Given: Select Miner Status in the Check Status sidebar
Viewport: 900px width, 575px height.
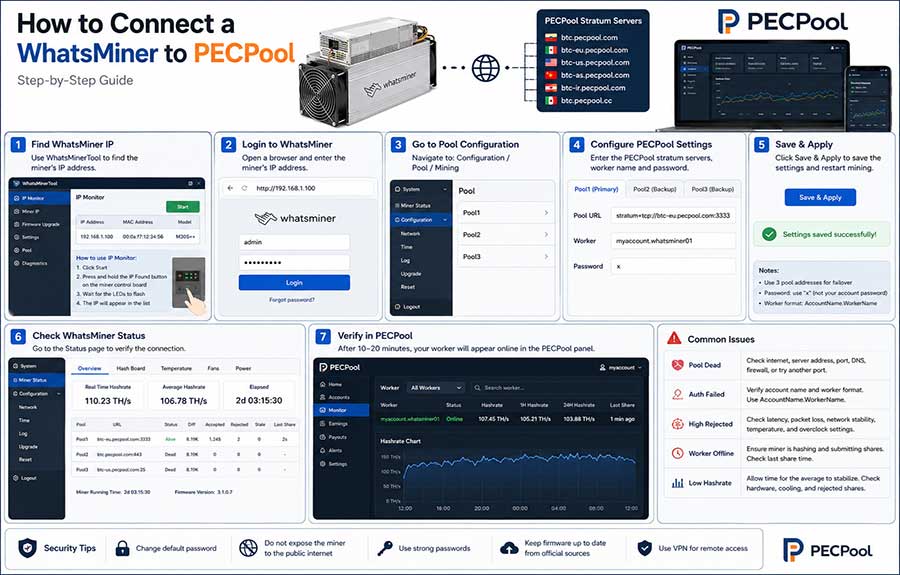Looking at the screenshot, I should (37, 380).
